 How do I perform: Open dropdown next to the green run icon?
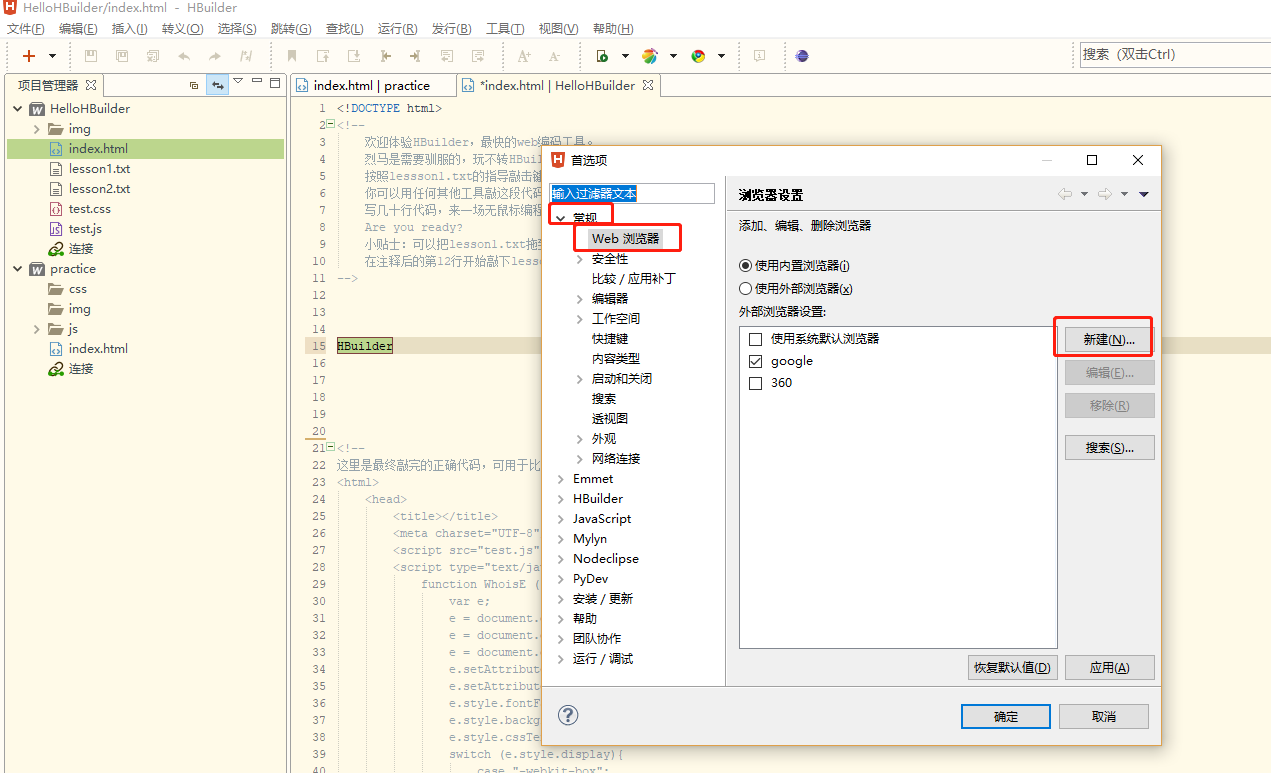coord(625,56)
